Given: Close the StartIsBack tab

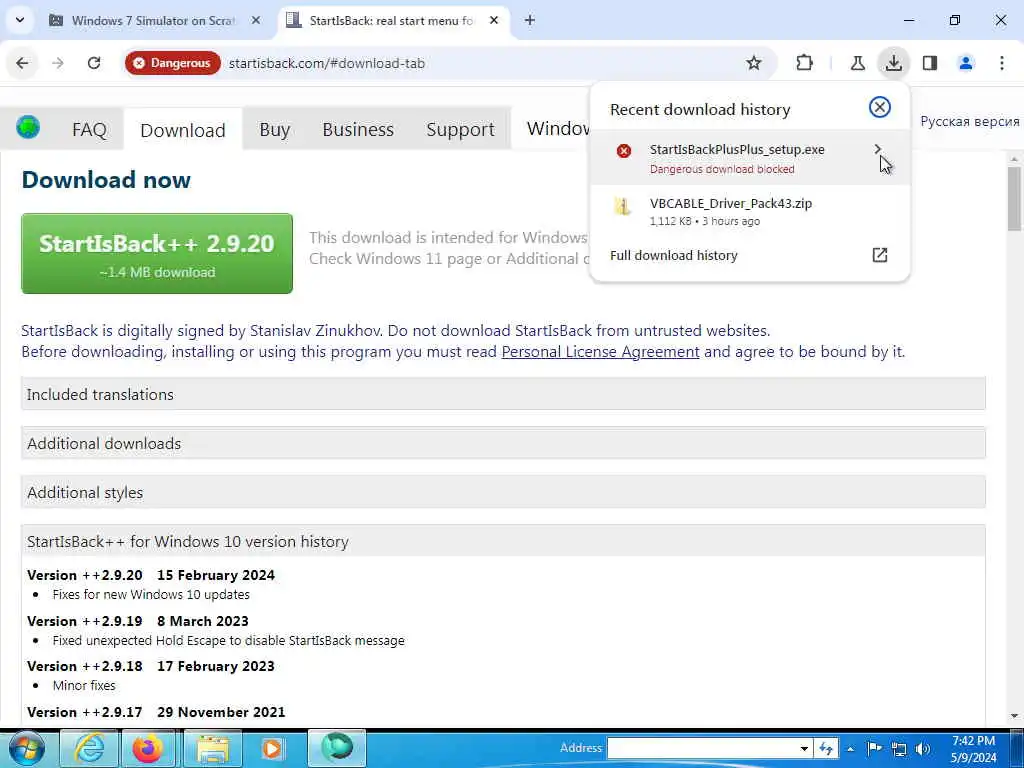Looking at the screenshot, I should pyautogui.click(x=494, y=21).
